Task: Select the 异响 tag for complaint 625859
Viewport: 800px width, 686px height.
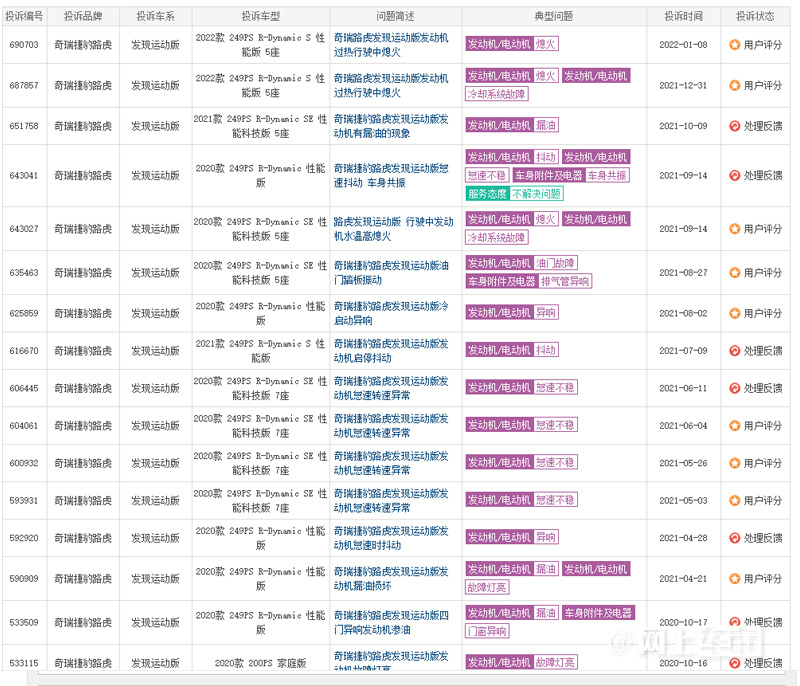Action: pos(545,312)
